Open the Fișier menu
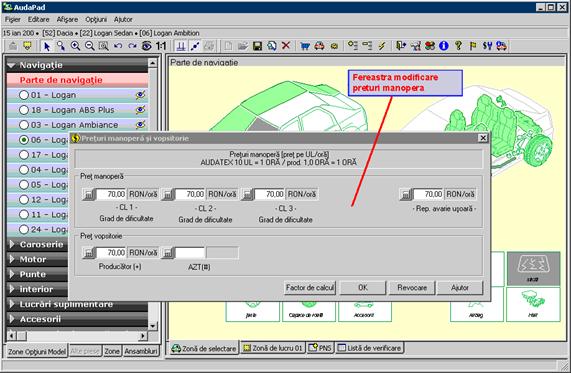 tap(12, 19)
